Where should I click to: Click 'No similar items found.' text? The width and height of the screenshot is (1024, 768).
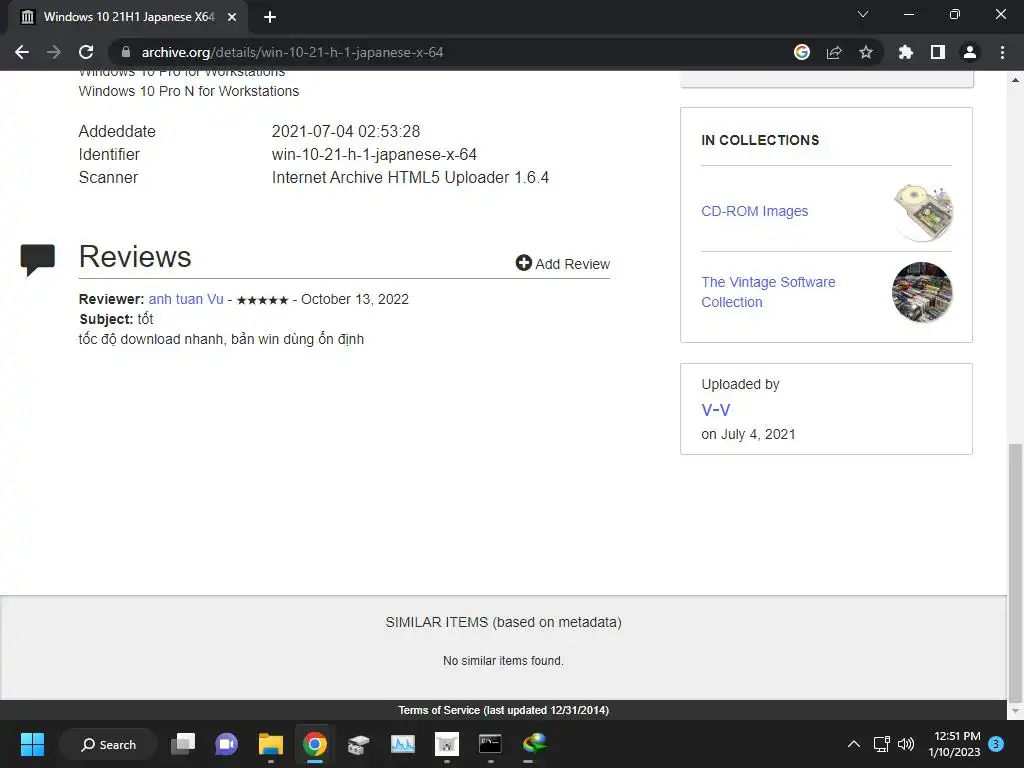click(x=503, y=661)
